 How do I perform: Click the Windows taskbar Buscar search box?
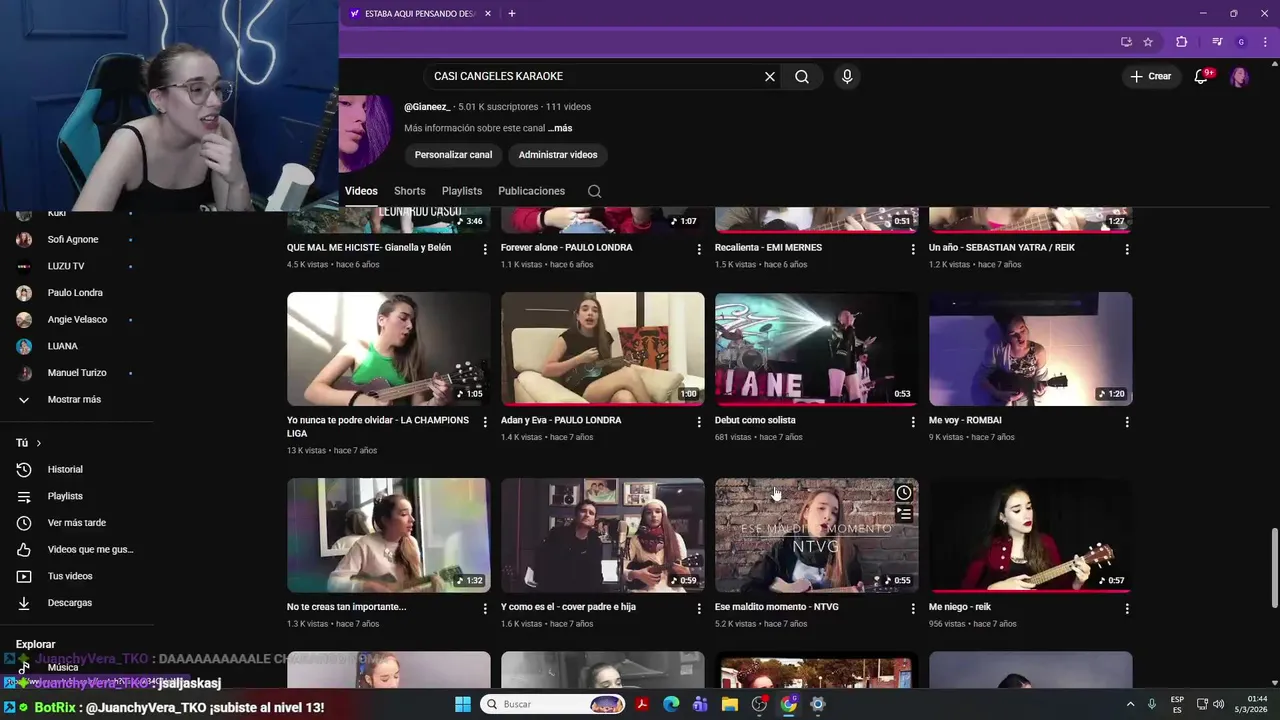[x=554, y=704]
